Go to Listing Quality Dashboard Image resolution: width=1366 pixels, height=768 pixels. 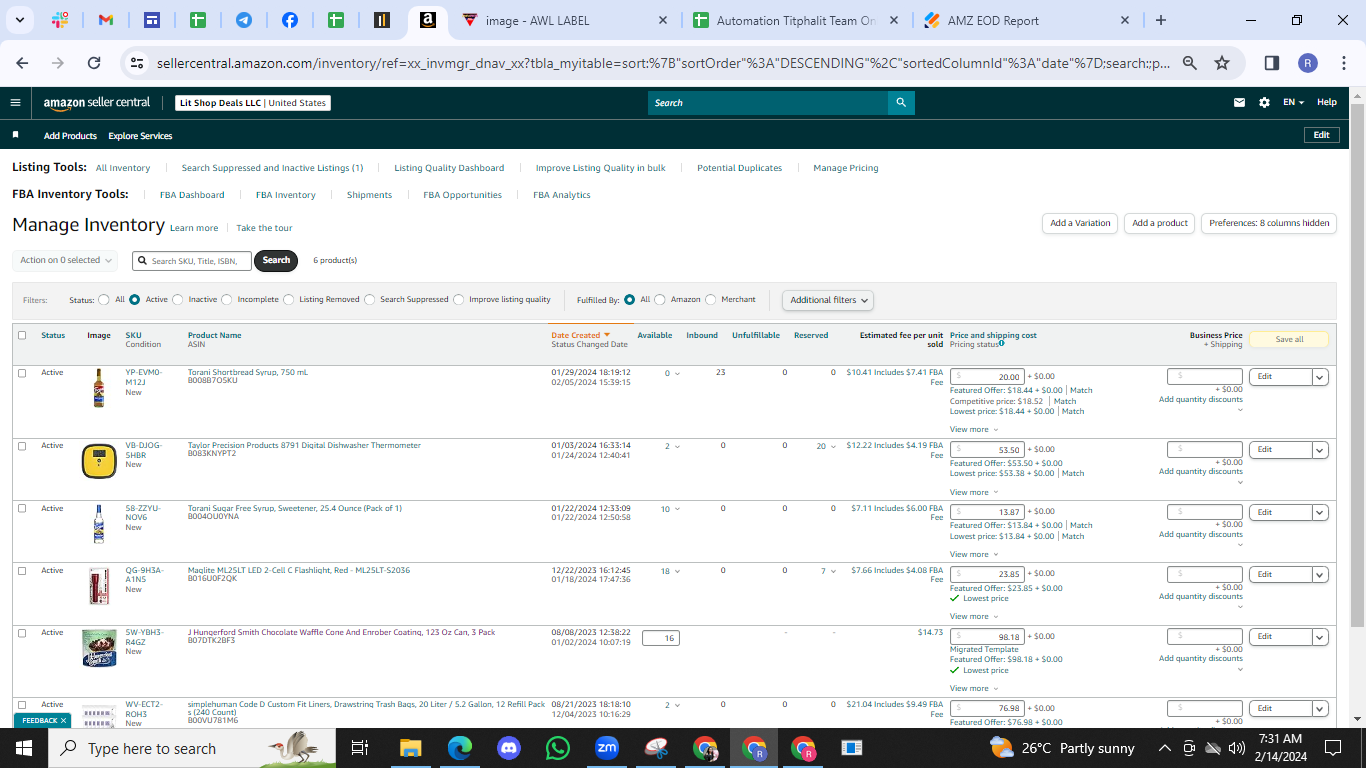[449, 168]
